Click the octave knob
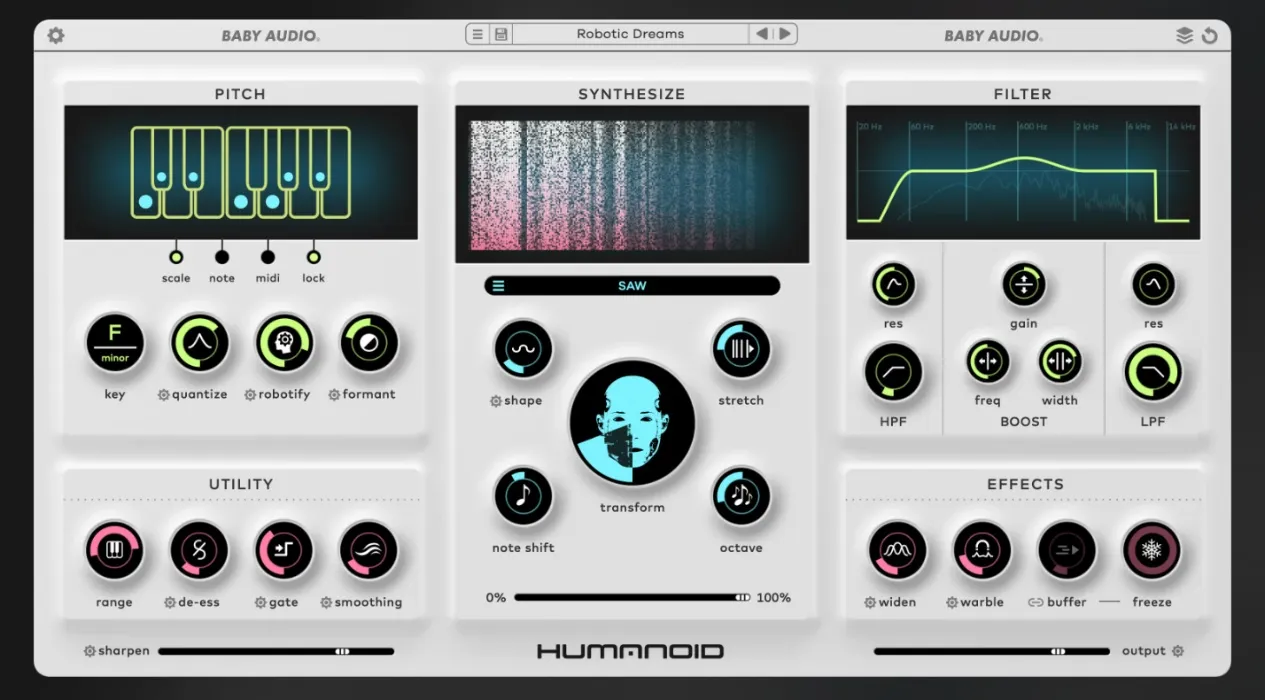1265x700 pixels. (741, 496)
